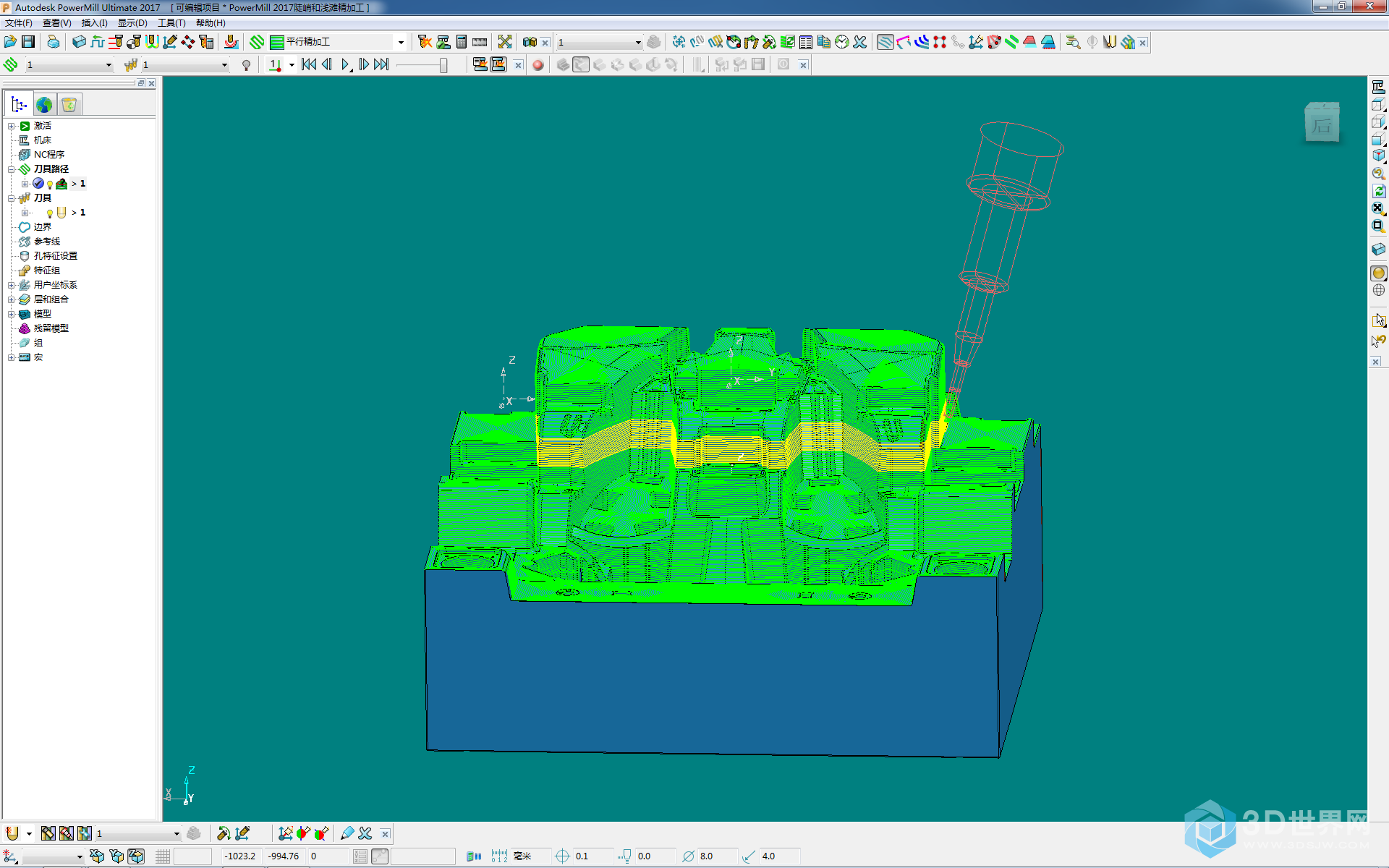This screenshot has height=868, width=1389.
Task: Click the light bulb icon in simulation toolbar
Action: pos(247,65)
